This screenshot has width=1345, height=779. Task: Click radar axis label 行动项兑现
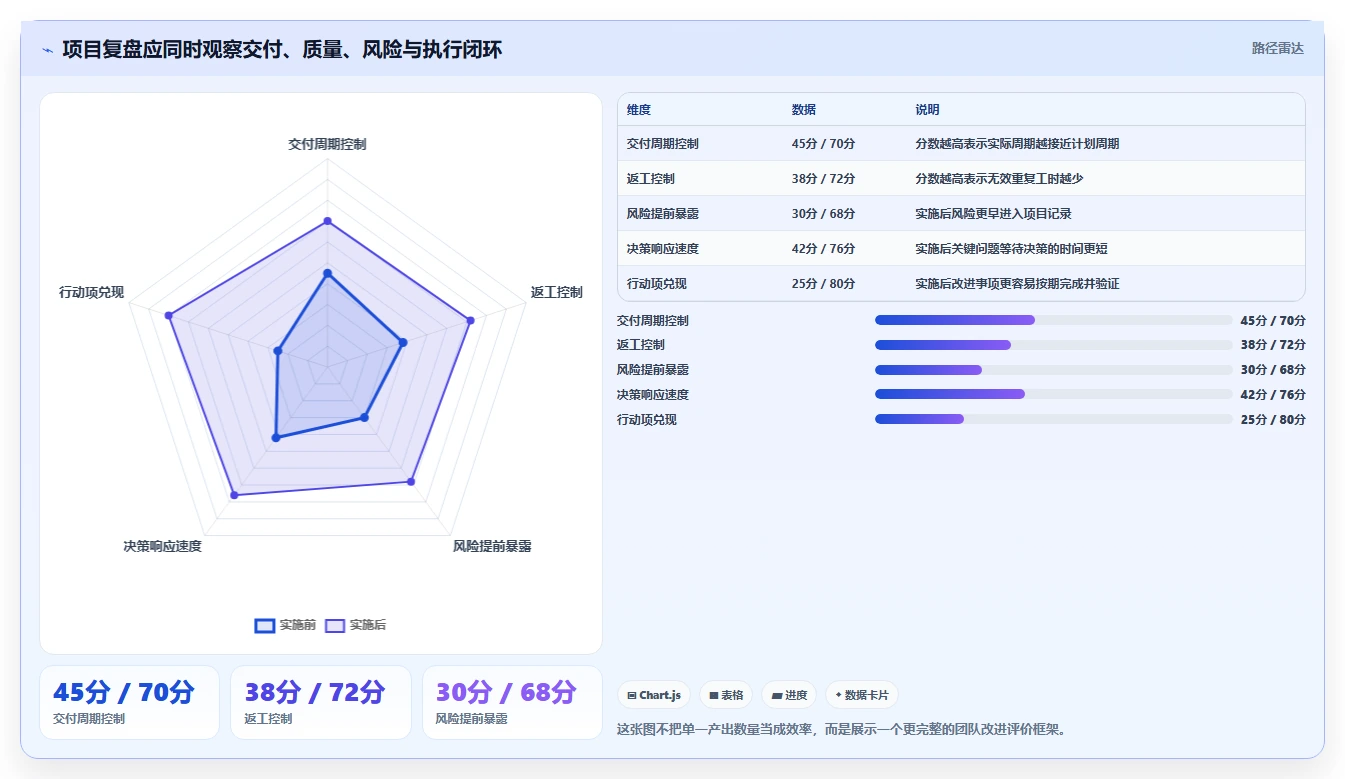pos(91,292)
